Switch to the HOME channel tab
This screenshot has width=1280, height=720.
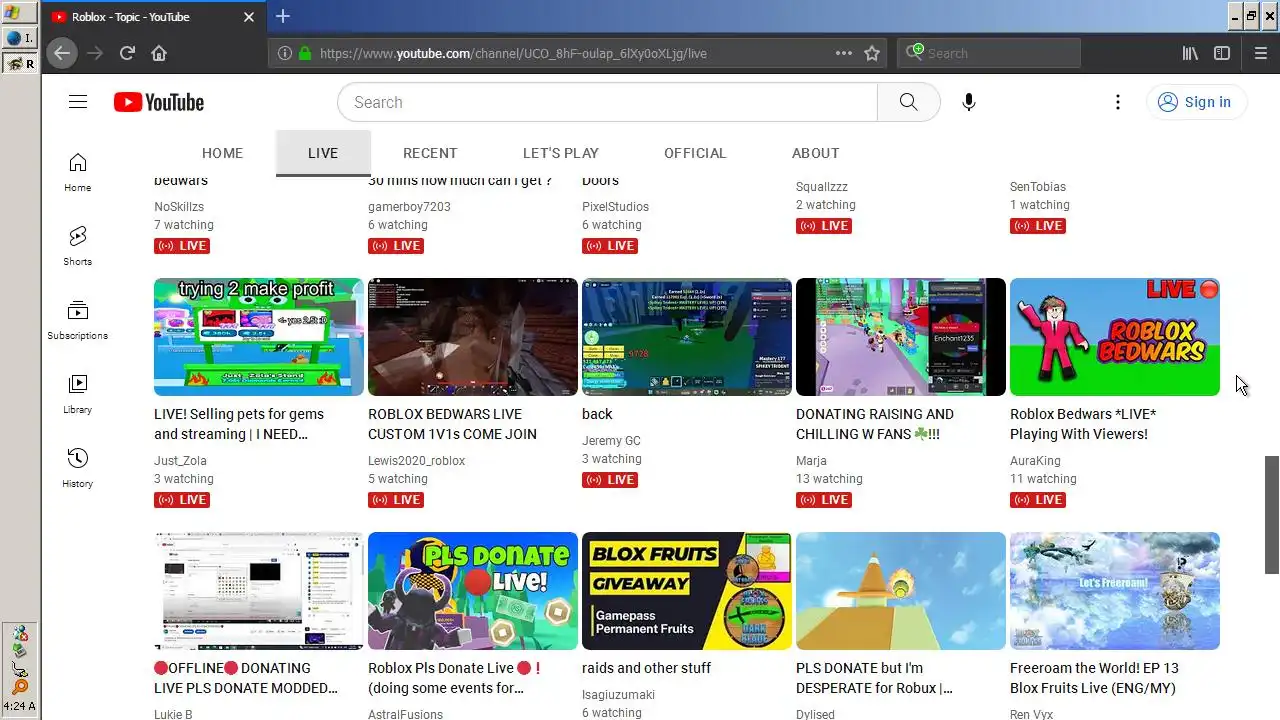(x=222, y=153)
